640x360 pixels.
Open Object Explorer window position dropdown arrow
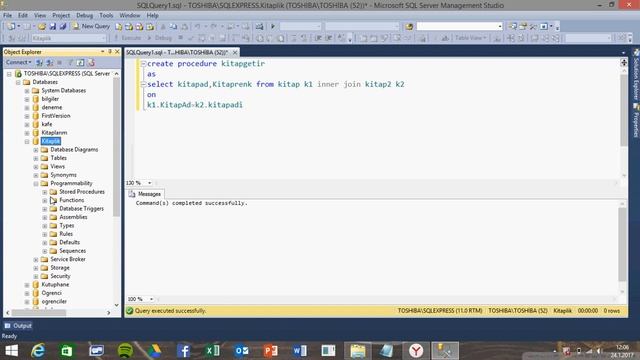(102, 52)
